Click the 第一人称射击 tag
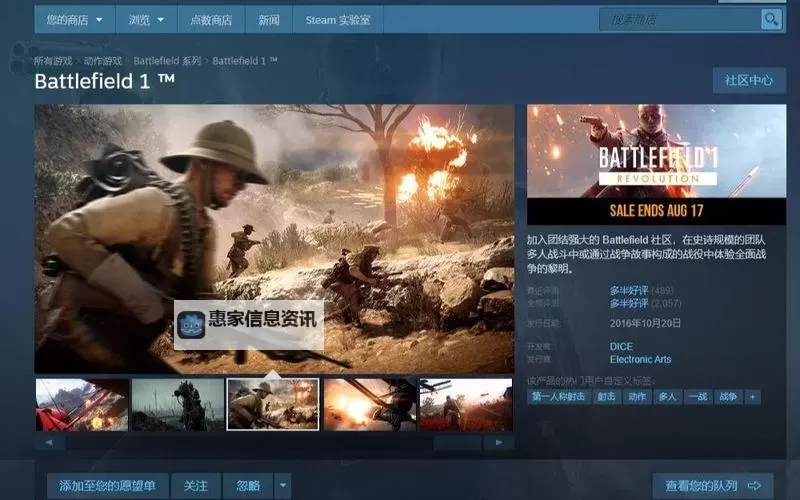Screen dimensions: 800x500 tap(559, 396)
